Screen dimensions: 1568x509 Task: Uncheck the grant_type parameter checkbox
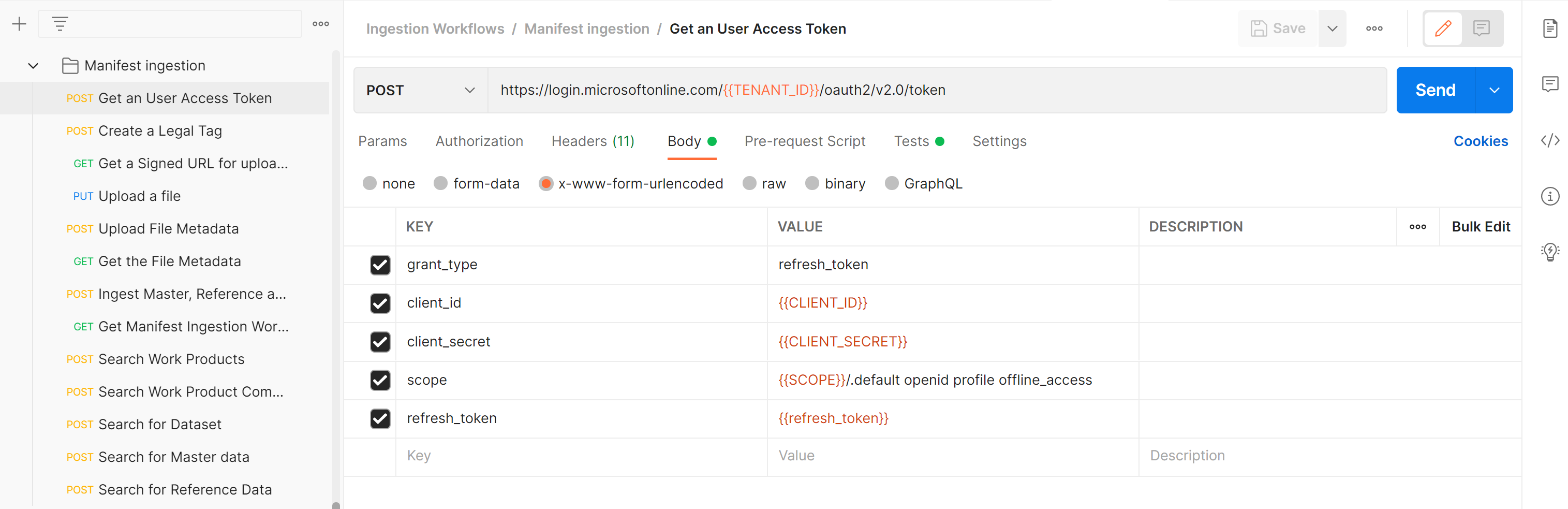point(380,265)
